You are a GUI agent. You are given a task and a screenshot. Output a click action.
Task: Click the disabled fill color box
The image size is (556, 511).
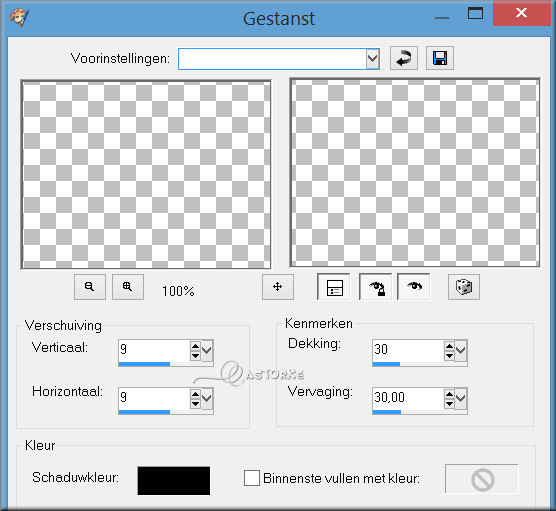482,479
